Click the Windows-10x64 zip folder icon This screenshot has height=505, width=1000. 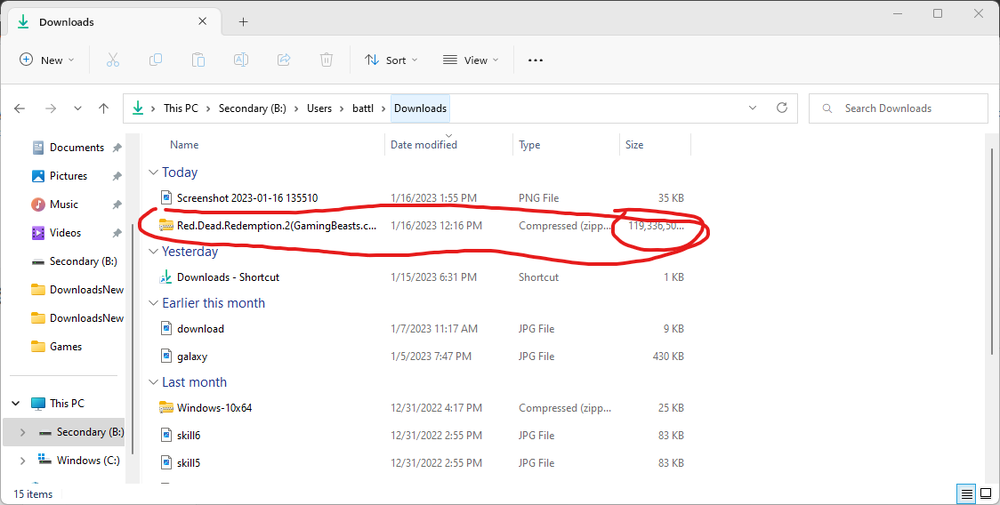(x=166, y=407)
